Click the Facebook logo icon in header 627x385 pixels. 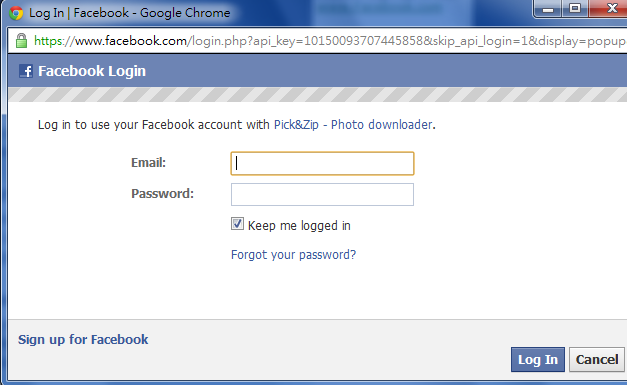26,71
